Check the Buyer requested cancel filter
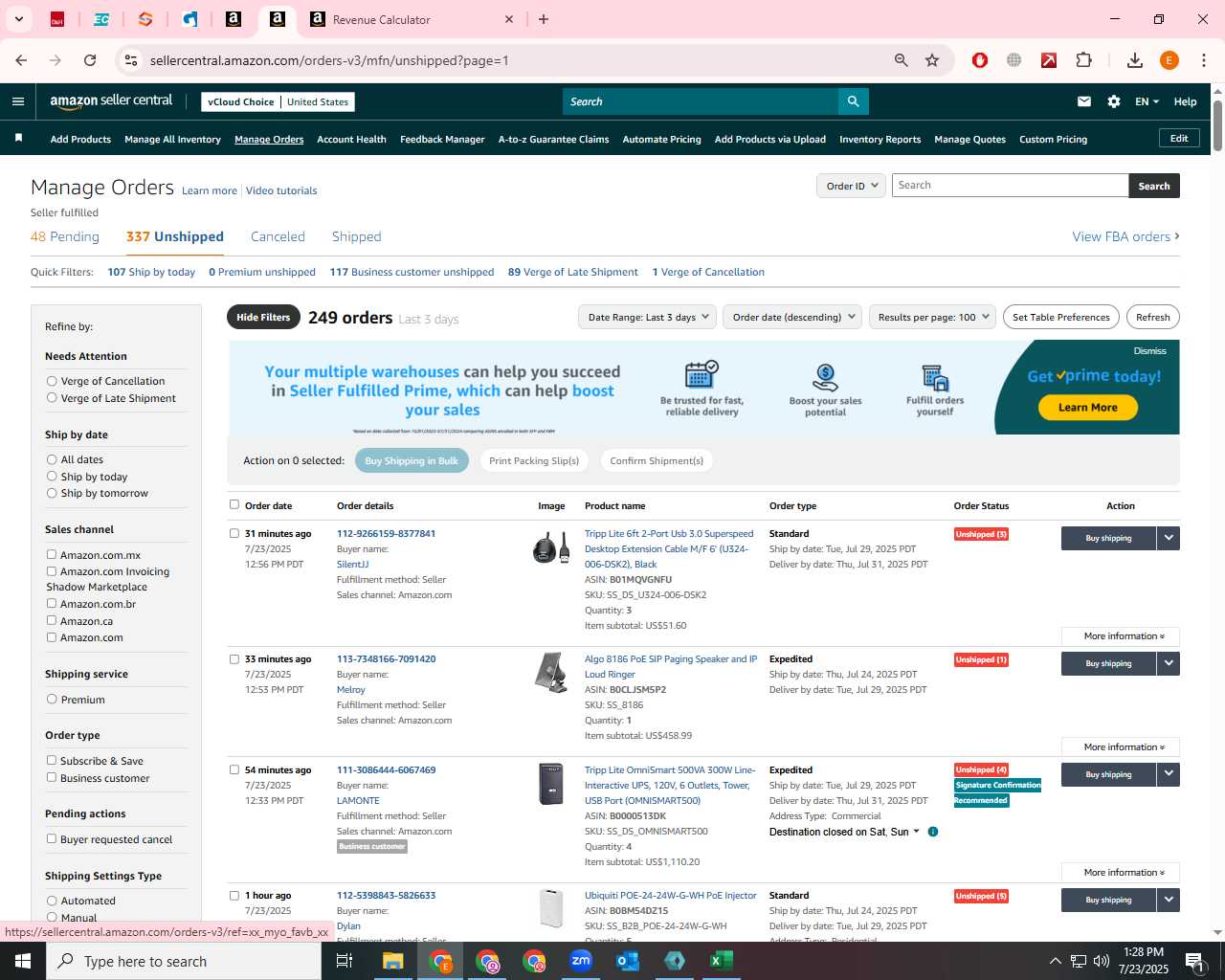The image size is (1225, 980). 52,838
